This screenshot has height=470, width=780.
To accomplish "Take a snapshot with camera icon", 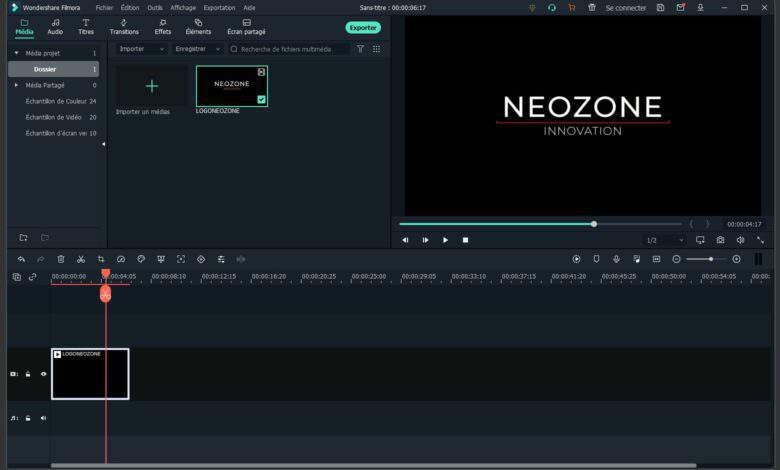I will tap(720, 240).
